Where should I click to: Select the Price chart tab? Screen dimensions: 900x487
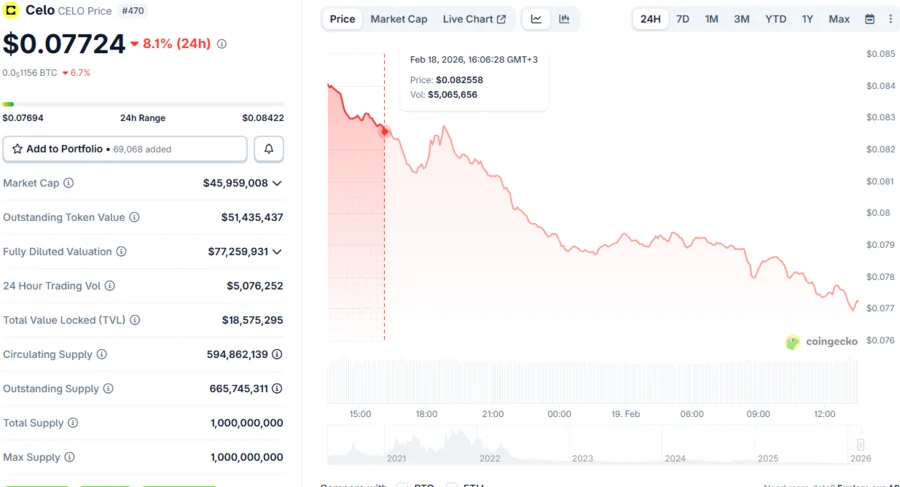343,19
